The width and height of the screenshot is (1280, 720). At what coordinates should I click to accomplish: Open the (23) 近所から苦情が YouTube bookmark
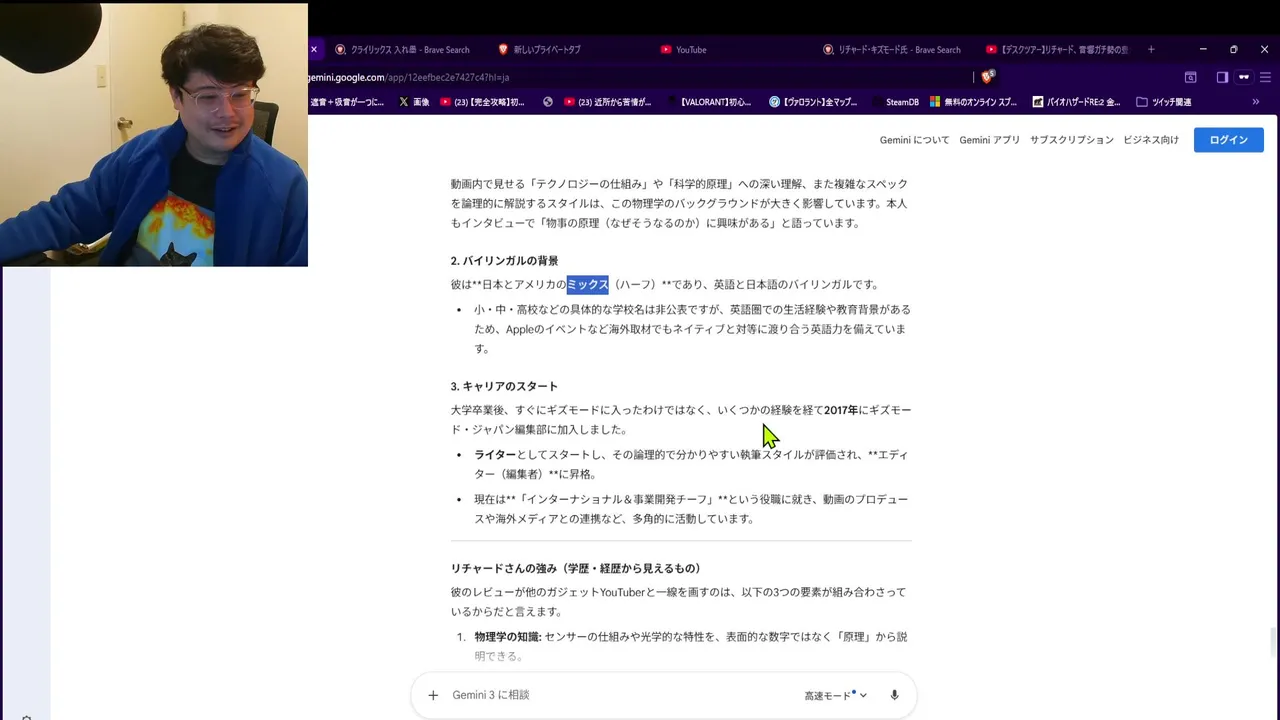pyautogui.click(x=608, y=102)
